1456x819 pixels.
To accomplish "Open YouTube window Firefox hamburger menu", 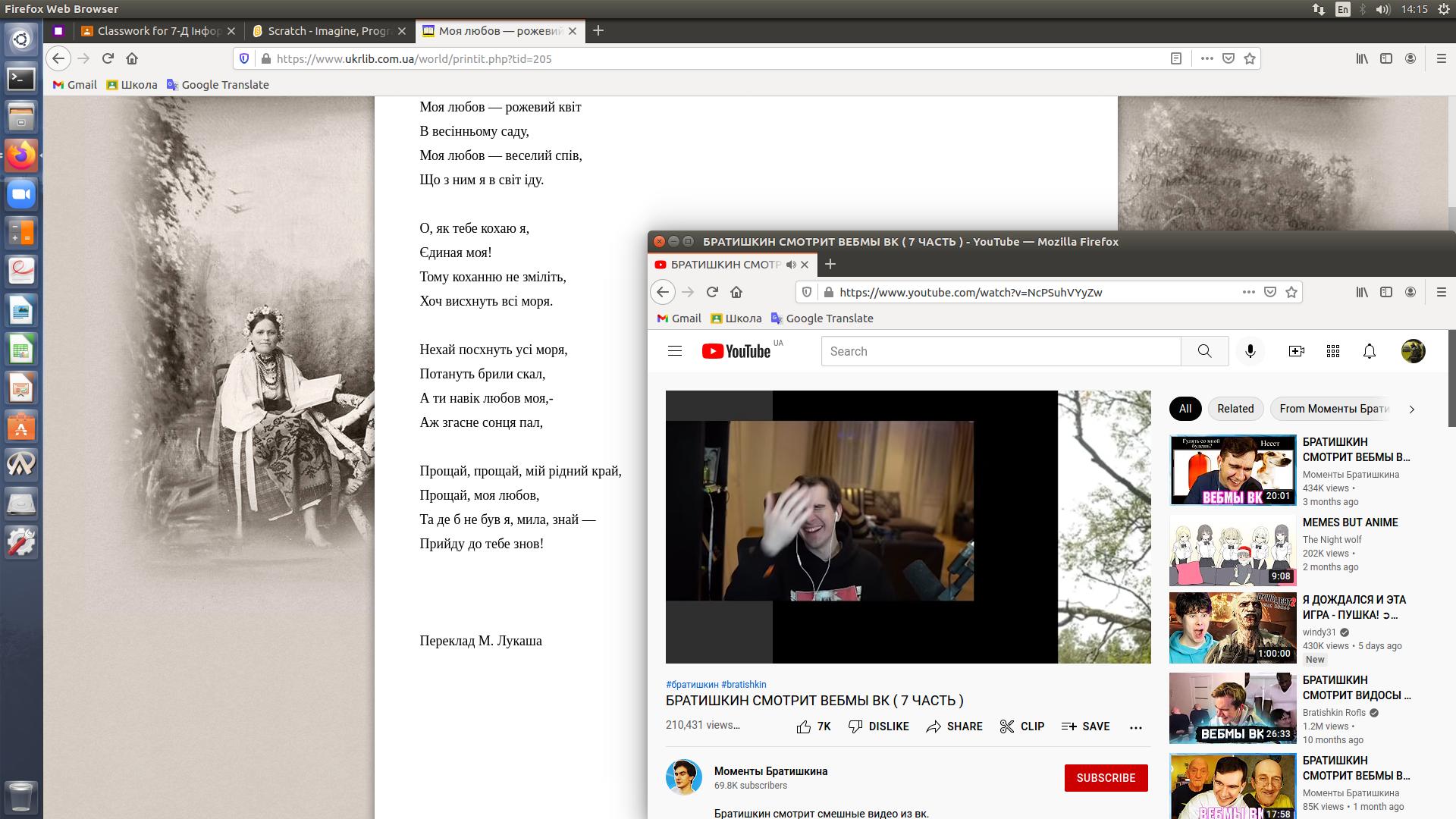I will pos(1441,292).
